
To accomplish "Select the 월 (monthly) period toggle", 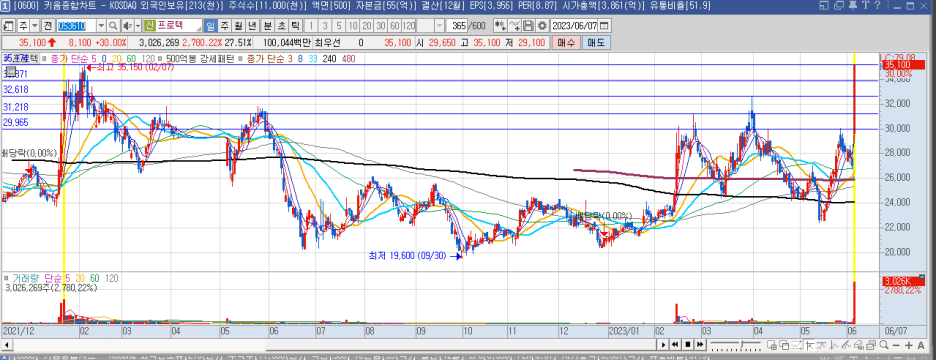I will (238, 26).
